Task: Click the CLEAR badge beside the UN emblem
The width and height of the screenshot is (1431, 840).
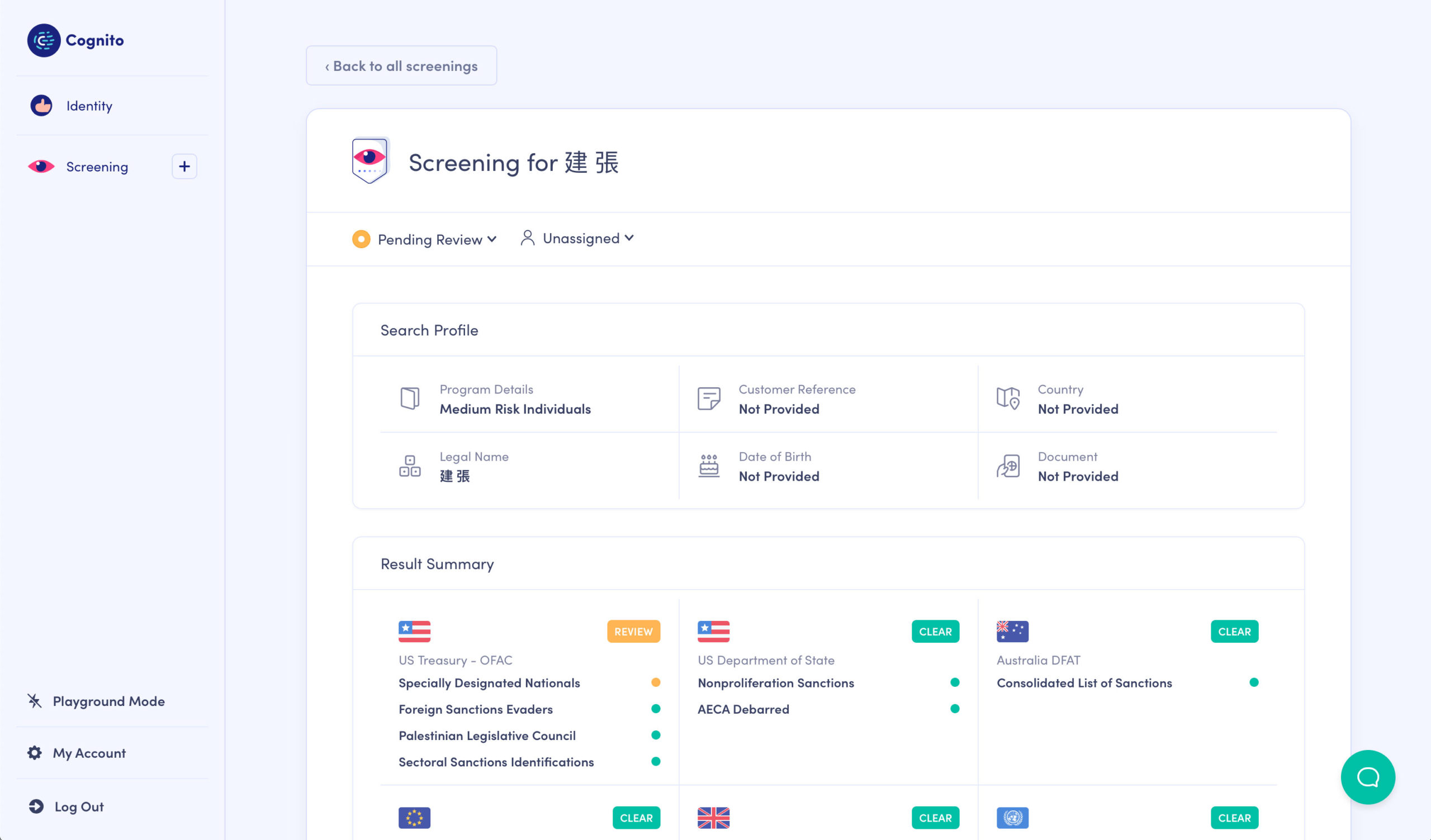Action: (1235, 817)
